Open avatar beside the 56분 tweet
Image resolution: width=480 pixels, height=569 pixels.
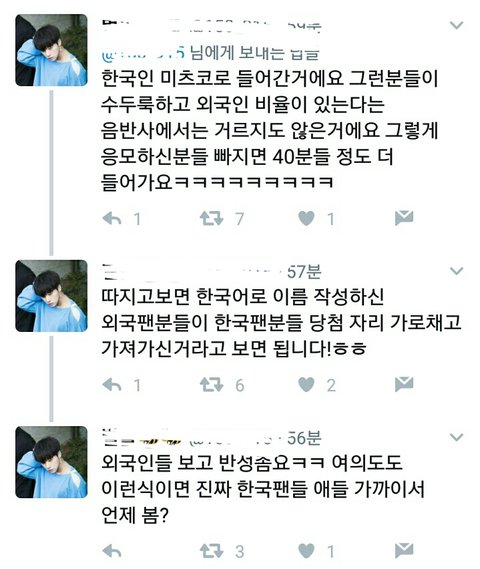51,462
